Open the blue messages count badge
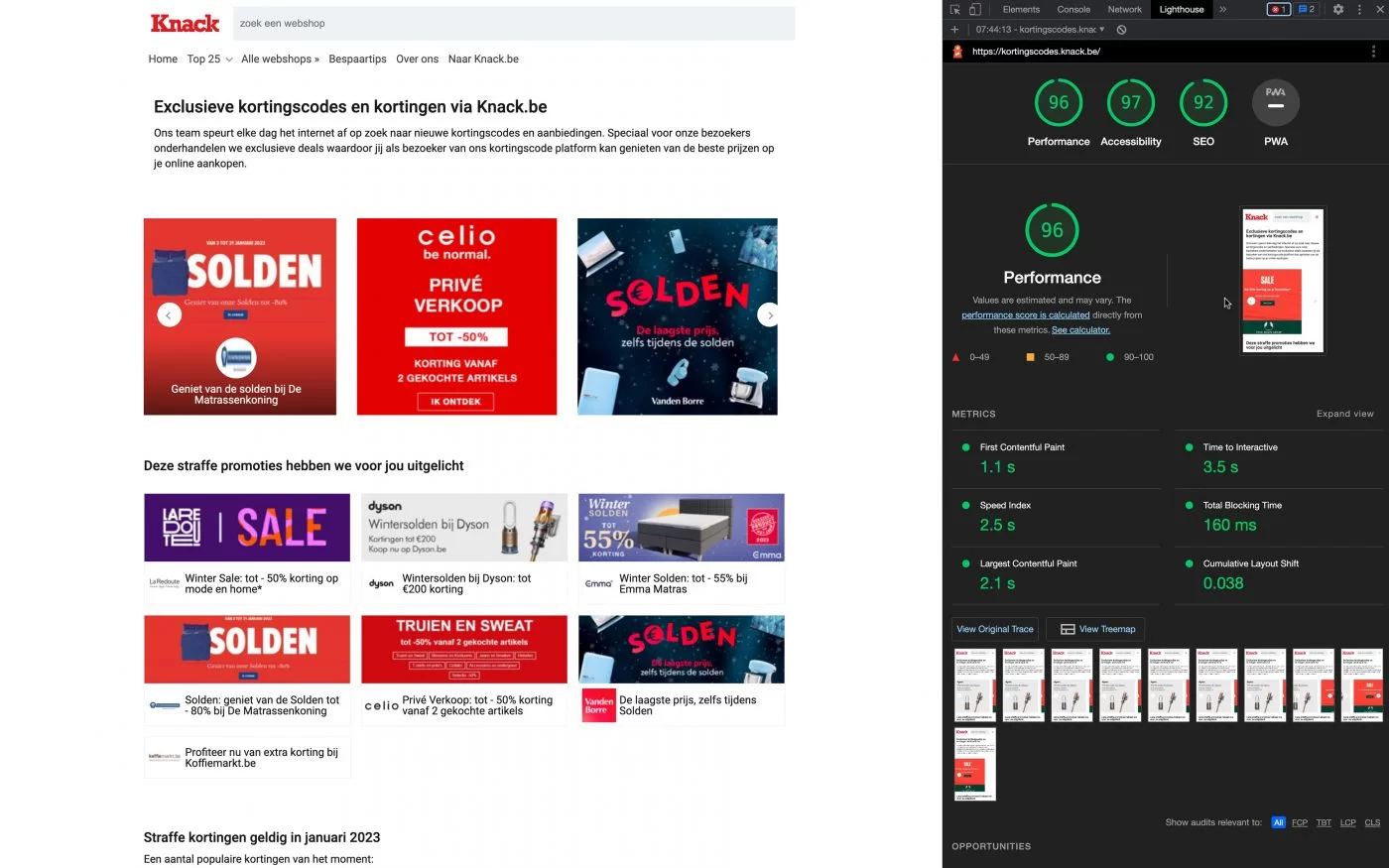 pyautogui.click(x=1307, y=9)
